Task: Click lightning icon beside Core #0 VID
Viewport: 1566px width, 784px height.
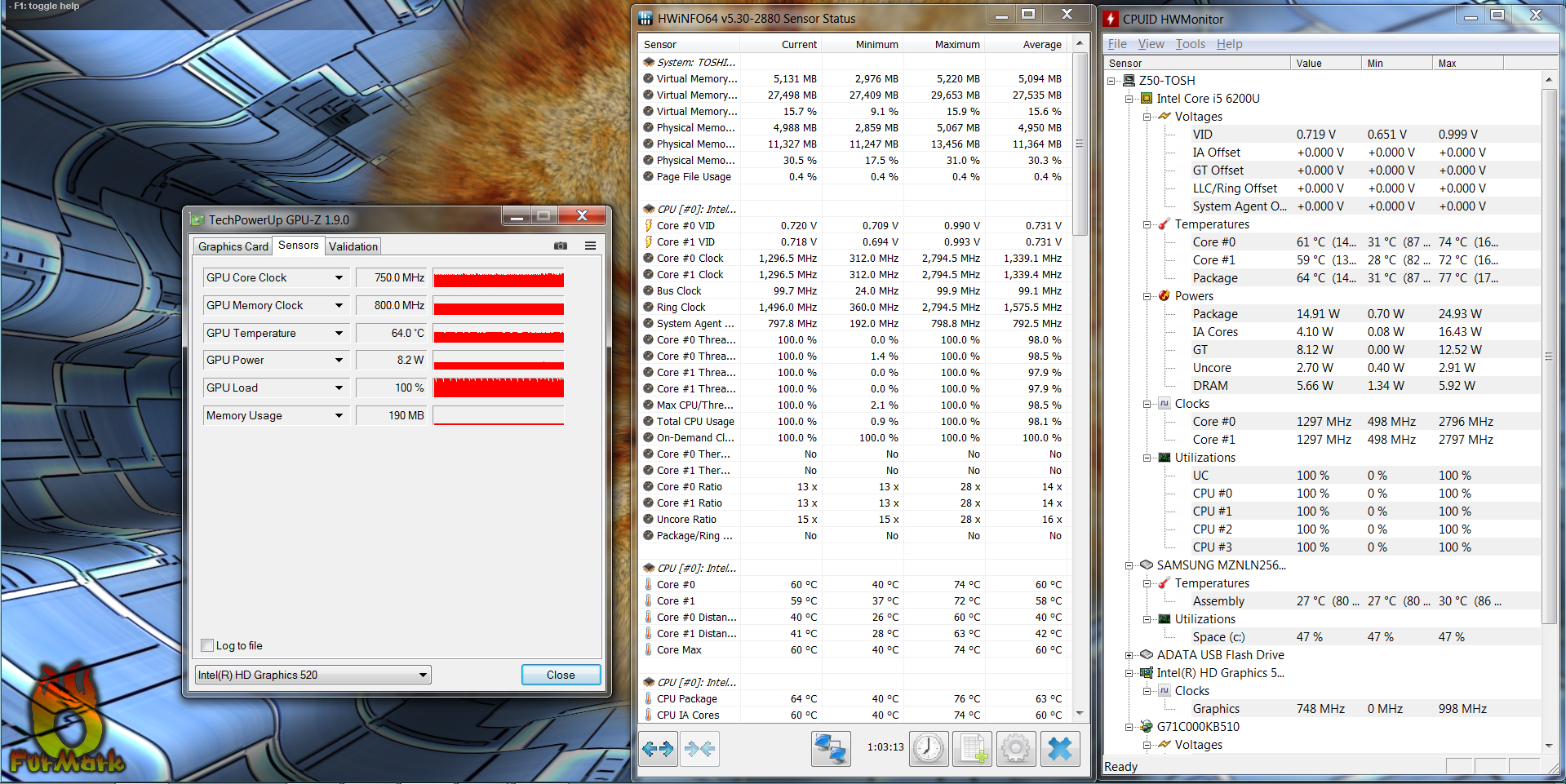Action: (649, 225)
